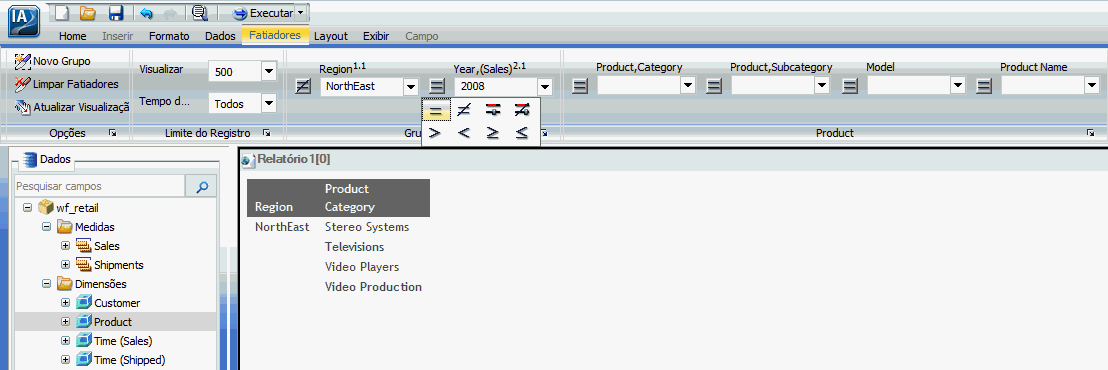Choose the less-than operator in the popup
The image size is (1108, 370).
coord(464,133)
